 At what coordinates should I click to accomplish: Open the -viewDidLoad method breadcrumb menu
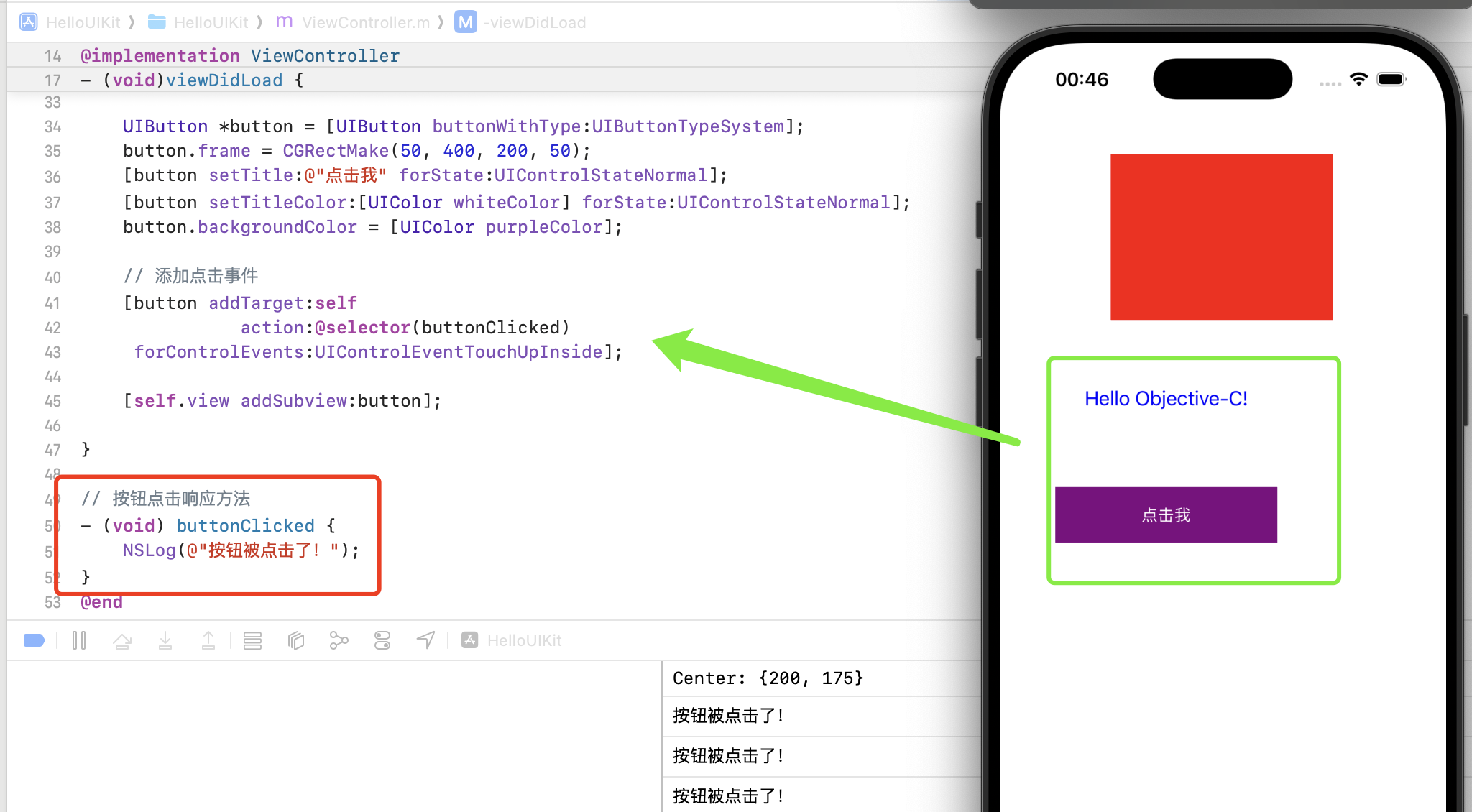[x=535, y=22]
